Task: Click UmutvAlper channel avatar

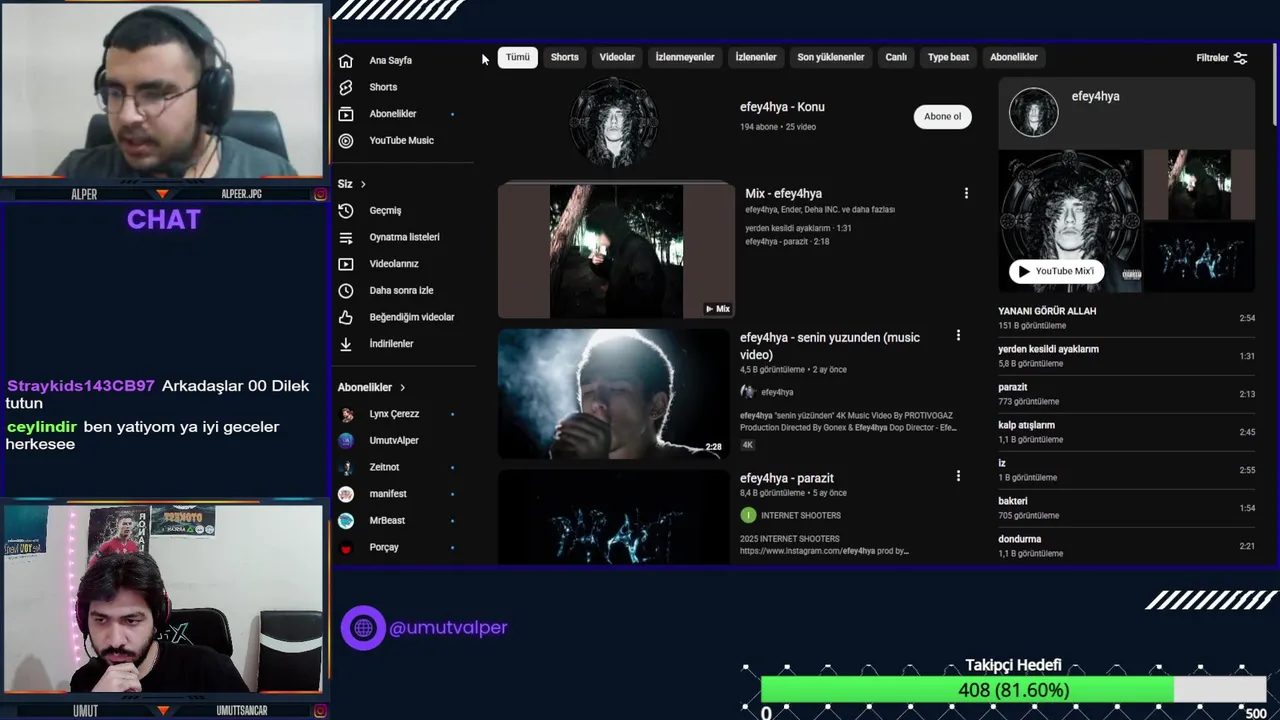Action: coord(346,441)
